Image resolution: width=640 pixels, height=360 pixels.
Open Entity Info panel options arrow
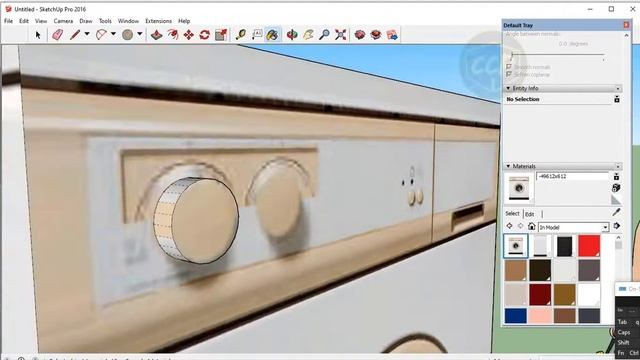tap(618, 88)
